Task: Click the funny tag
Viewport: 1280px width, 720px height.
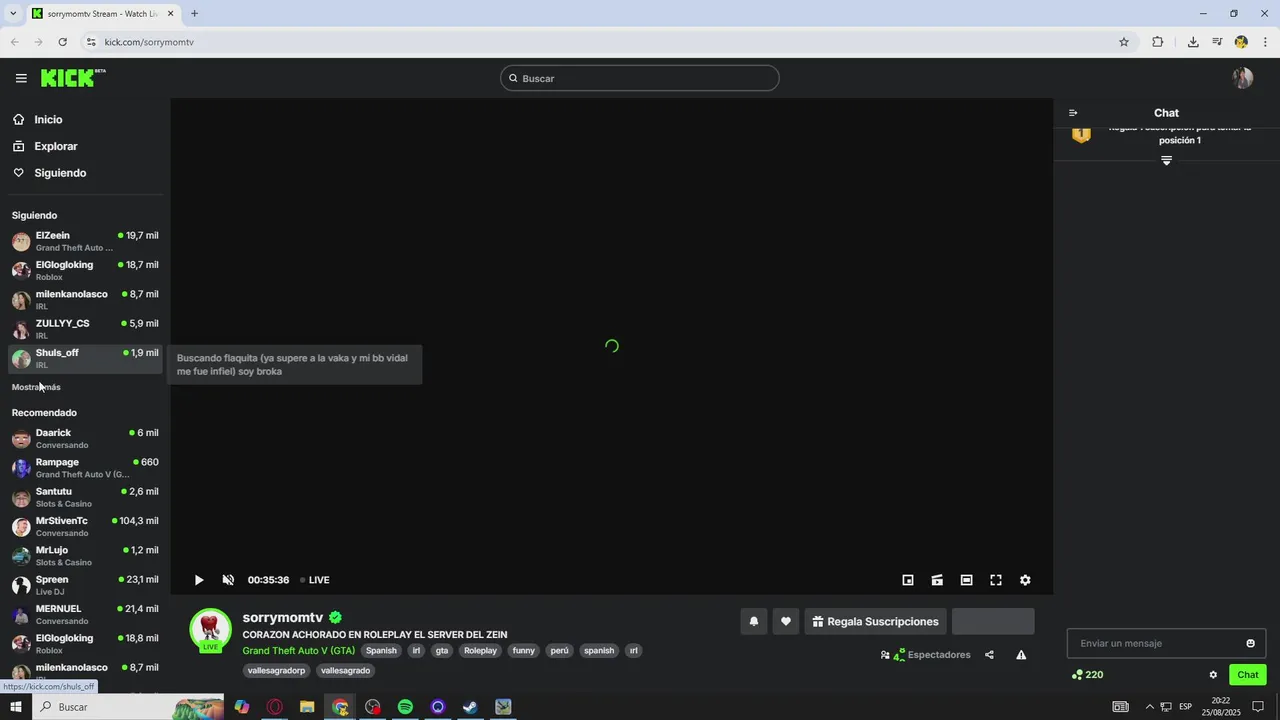Action: coord(524,650)
